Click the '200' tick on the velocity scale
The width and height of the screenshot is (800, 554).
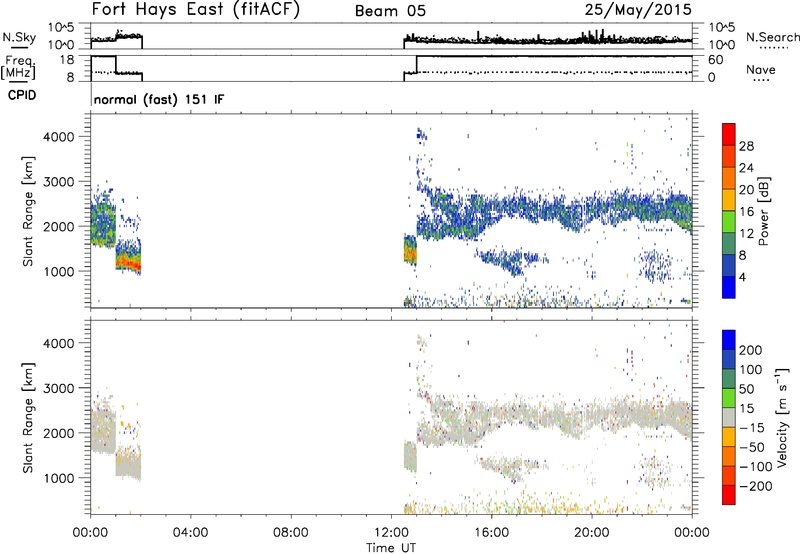point(751,350)
